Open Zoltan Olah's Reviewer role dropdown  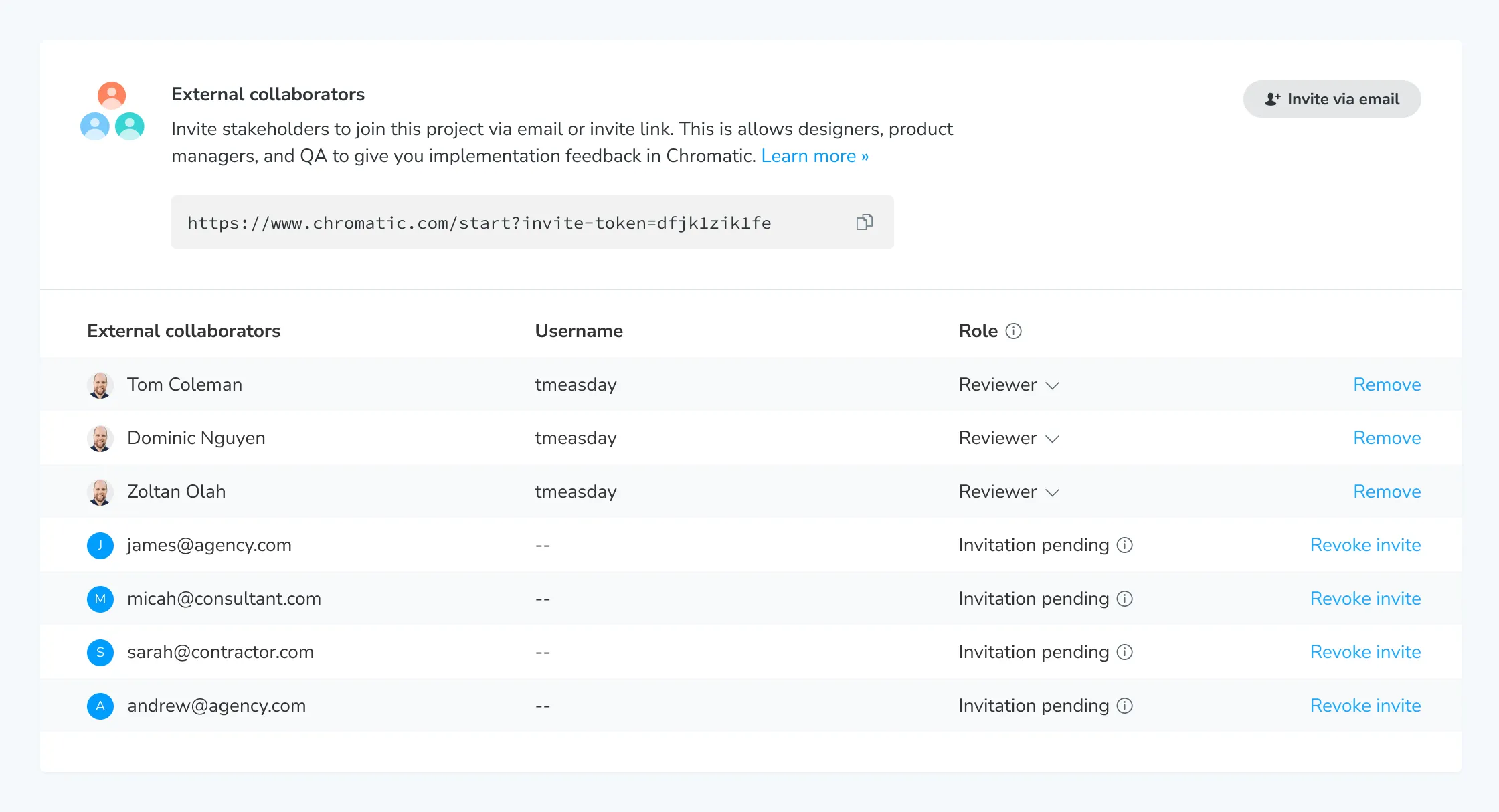point(1008,492)
